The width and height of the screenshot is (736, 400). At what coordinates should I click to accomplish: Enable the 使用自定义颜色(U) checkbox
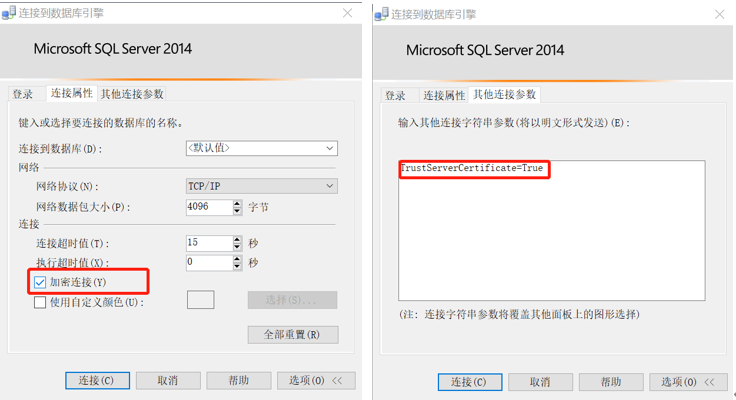click(x=40, y=302)
